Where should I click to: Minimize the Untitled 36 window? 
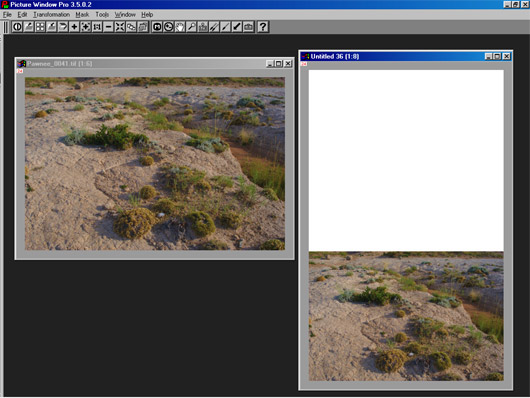point(488,56)
